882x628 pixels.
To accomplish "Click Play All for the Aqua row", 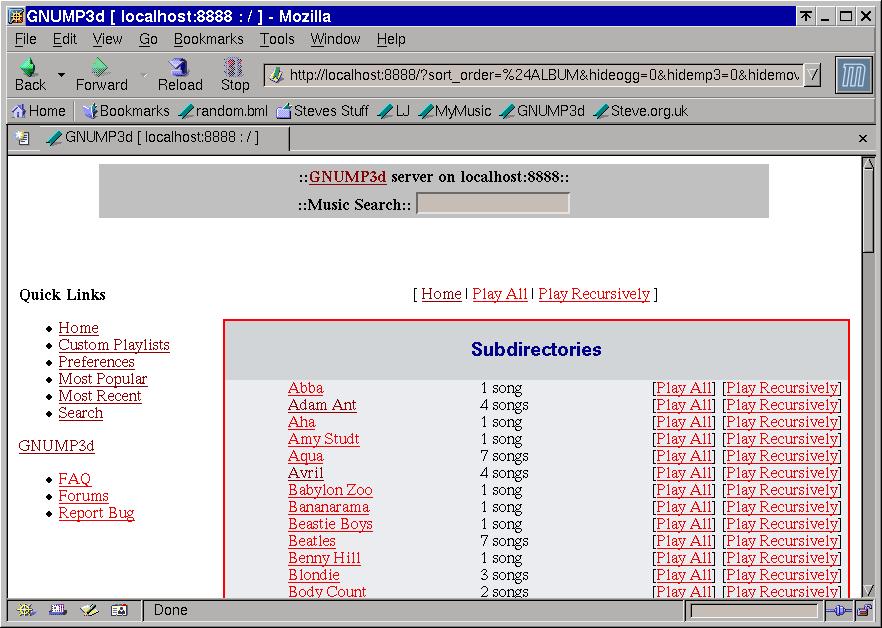I will (x=684, y=456).
